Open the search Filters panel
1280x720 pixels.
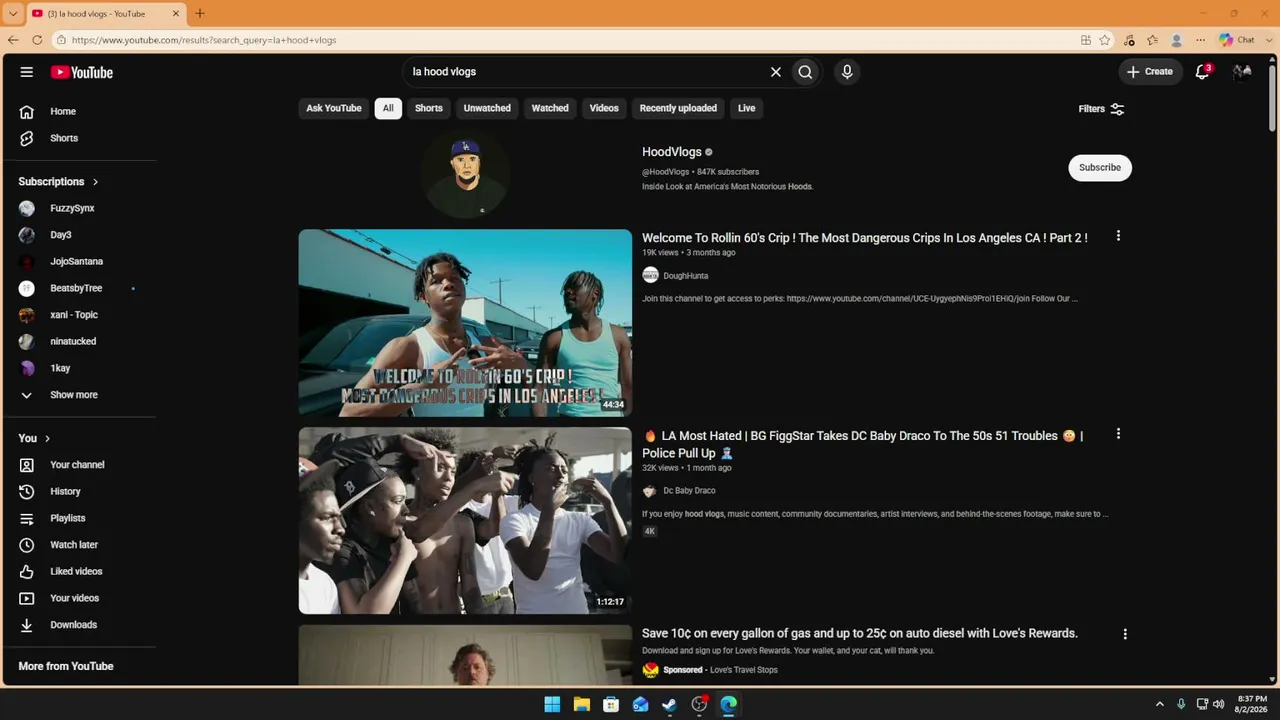point(1101,109)
